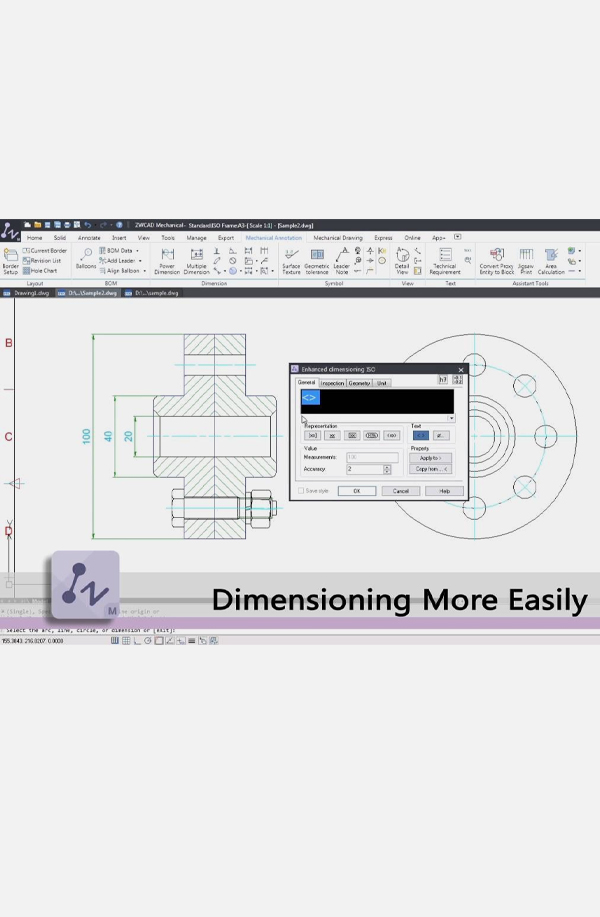Open the Mechanical Drawing ribbon tab
The width and height of the screenshot is (600, 917).
338,238
